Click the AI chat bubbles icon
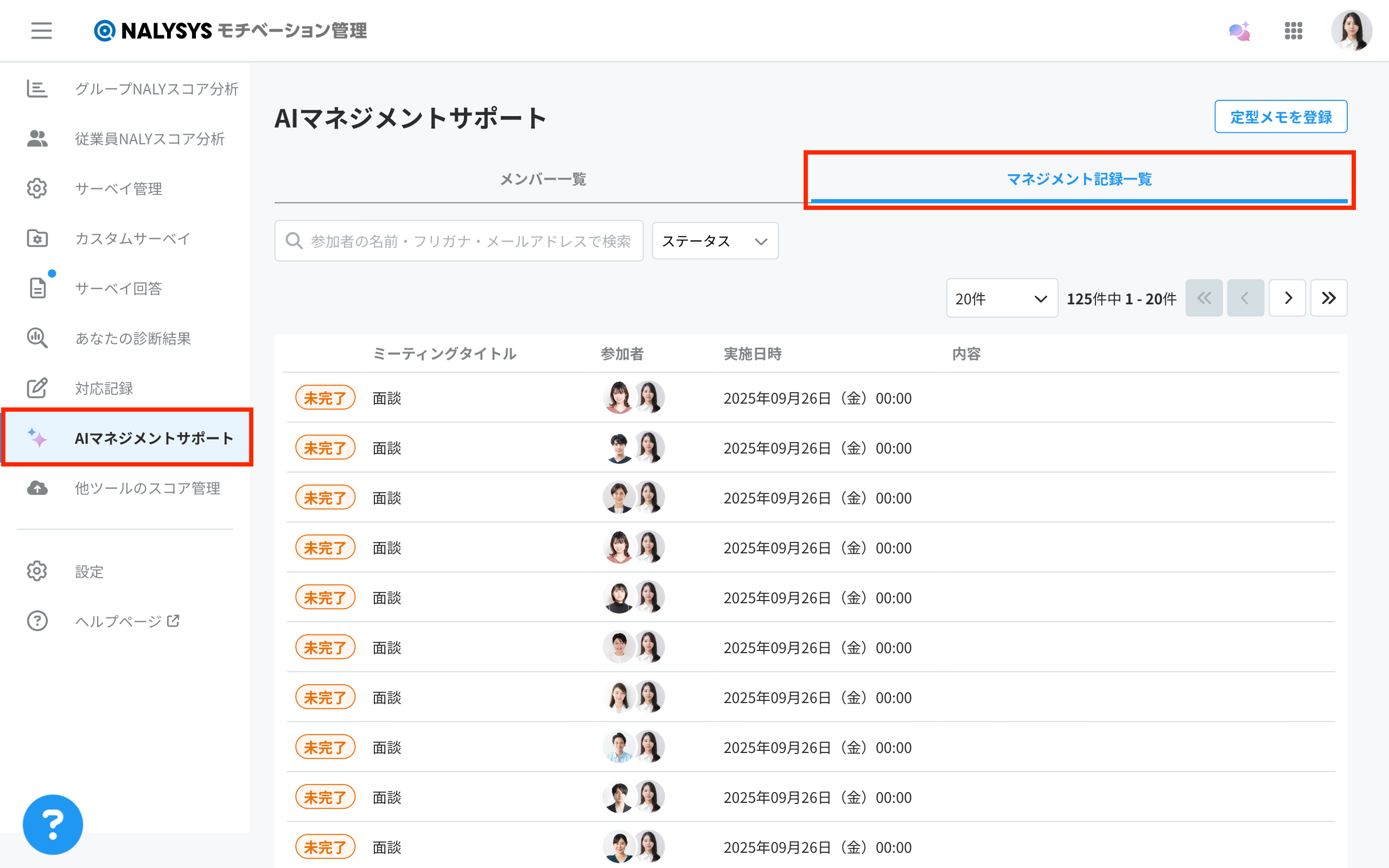The width and height of the screenshot is (1389, 868). [1239, 31]
